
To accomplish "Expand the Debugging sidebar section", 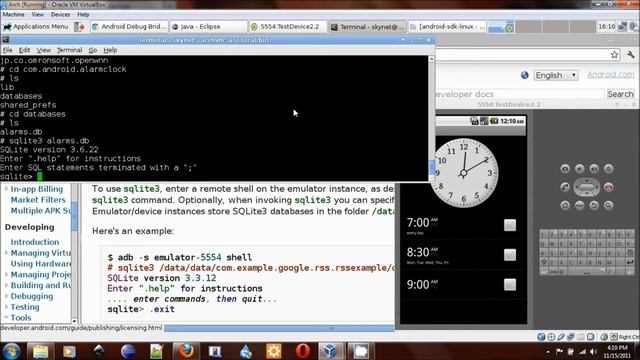I will pos(6,296).
